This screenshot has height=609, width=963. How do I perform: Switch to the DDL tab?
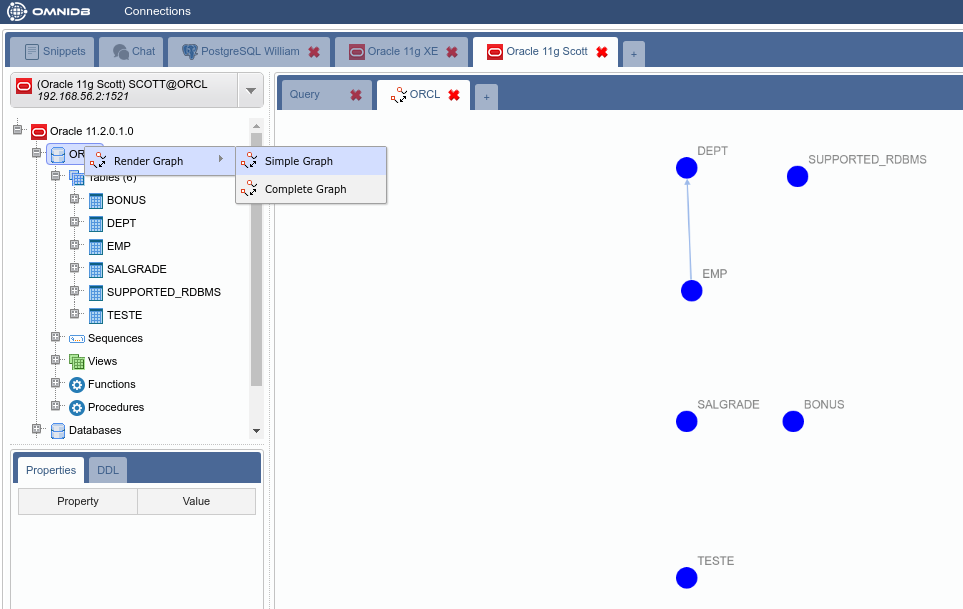(107, 470)
